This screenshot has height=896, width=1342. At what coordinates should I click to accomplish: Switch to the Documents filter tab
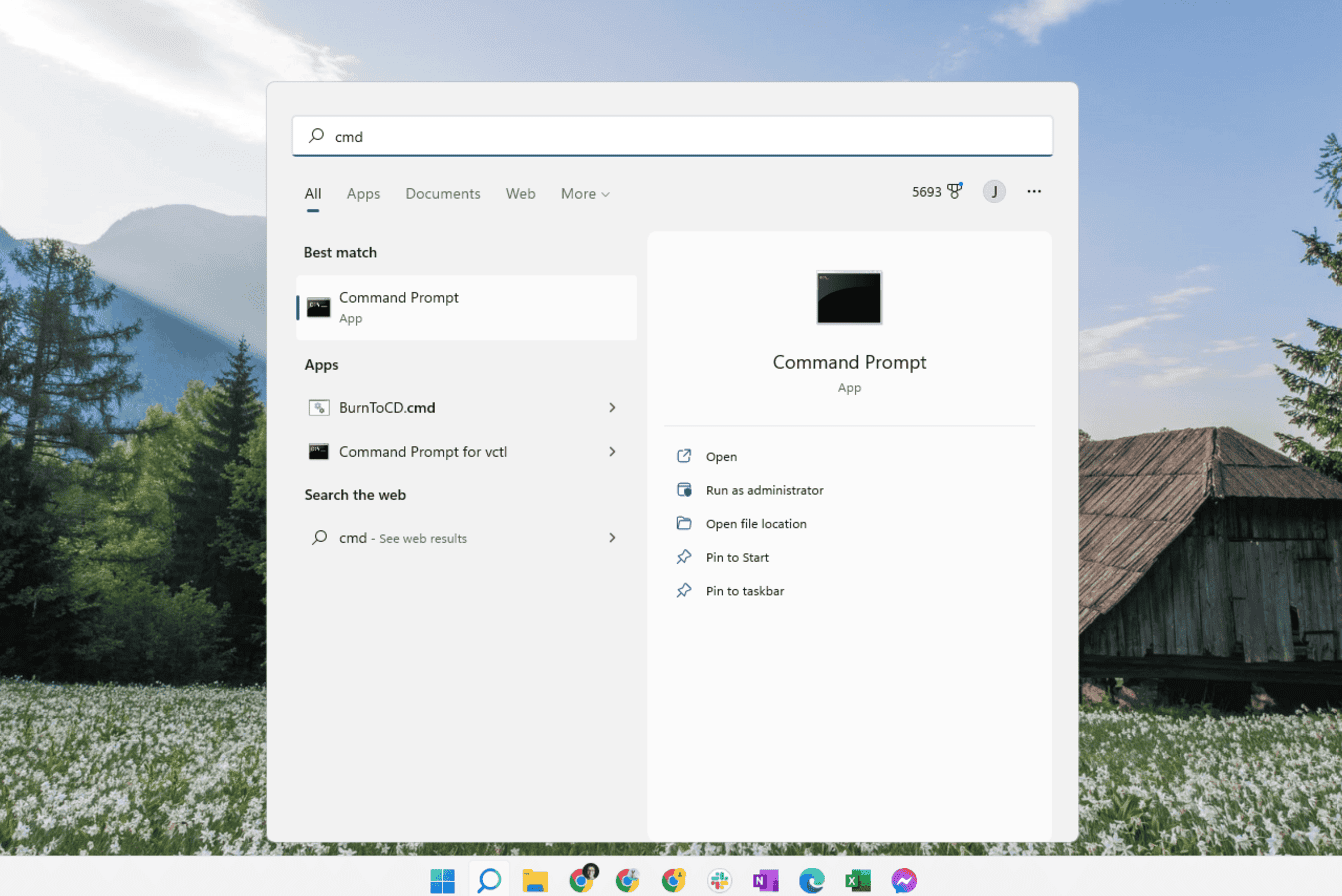tap(443, 194)
